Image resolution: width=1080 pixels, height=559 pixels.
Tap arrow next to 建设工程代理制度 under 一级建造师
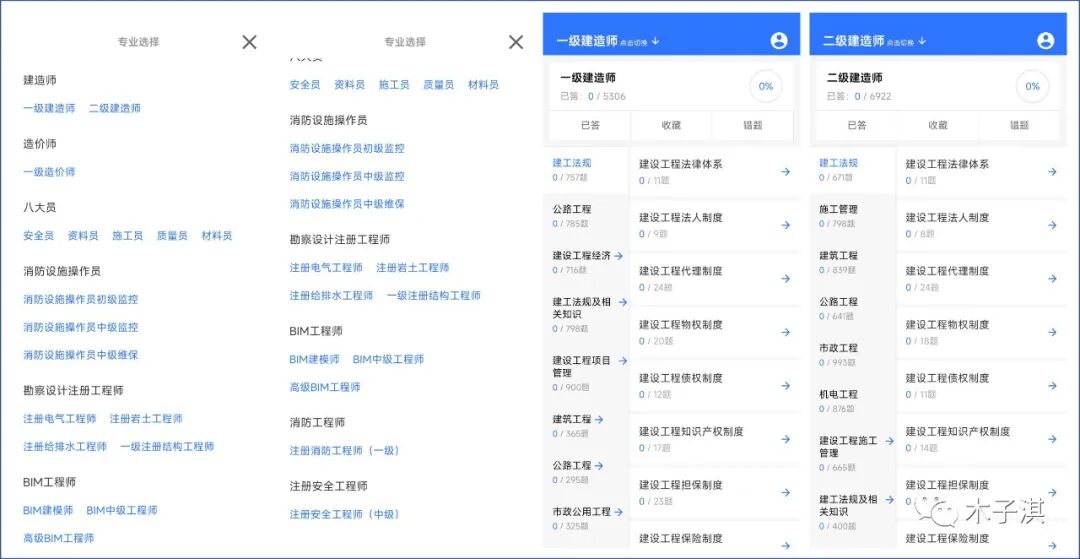coord(785,279)
